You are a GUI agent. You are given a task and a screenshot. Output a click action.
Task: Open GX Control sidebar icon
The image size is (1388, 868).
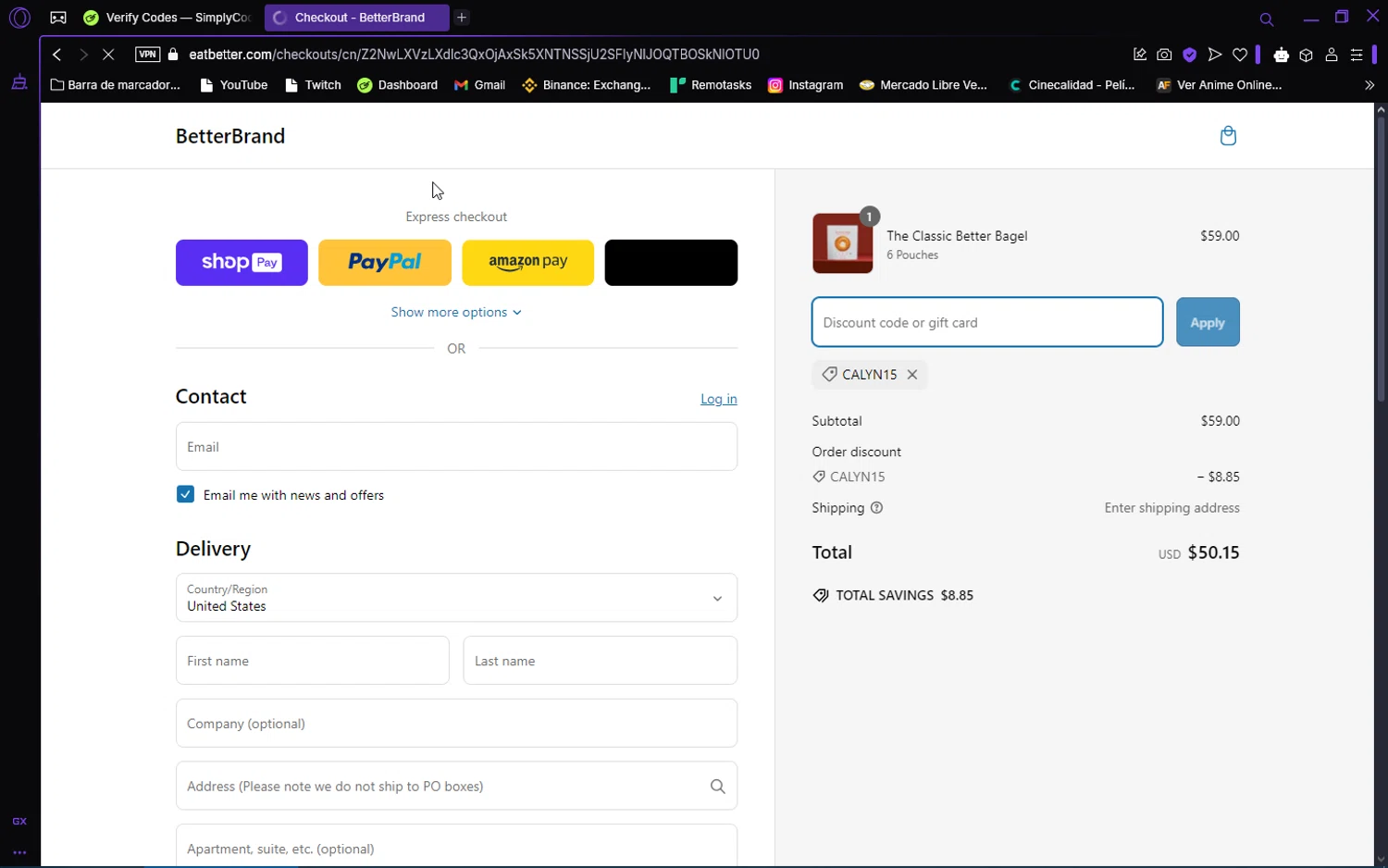click(19, 822)
